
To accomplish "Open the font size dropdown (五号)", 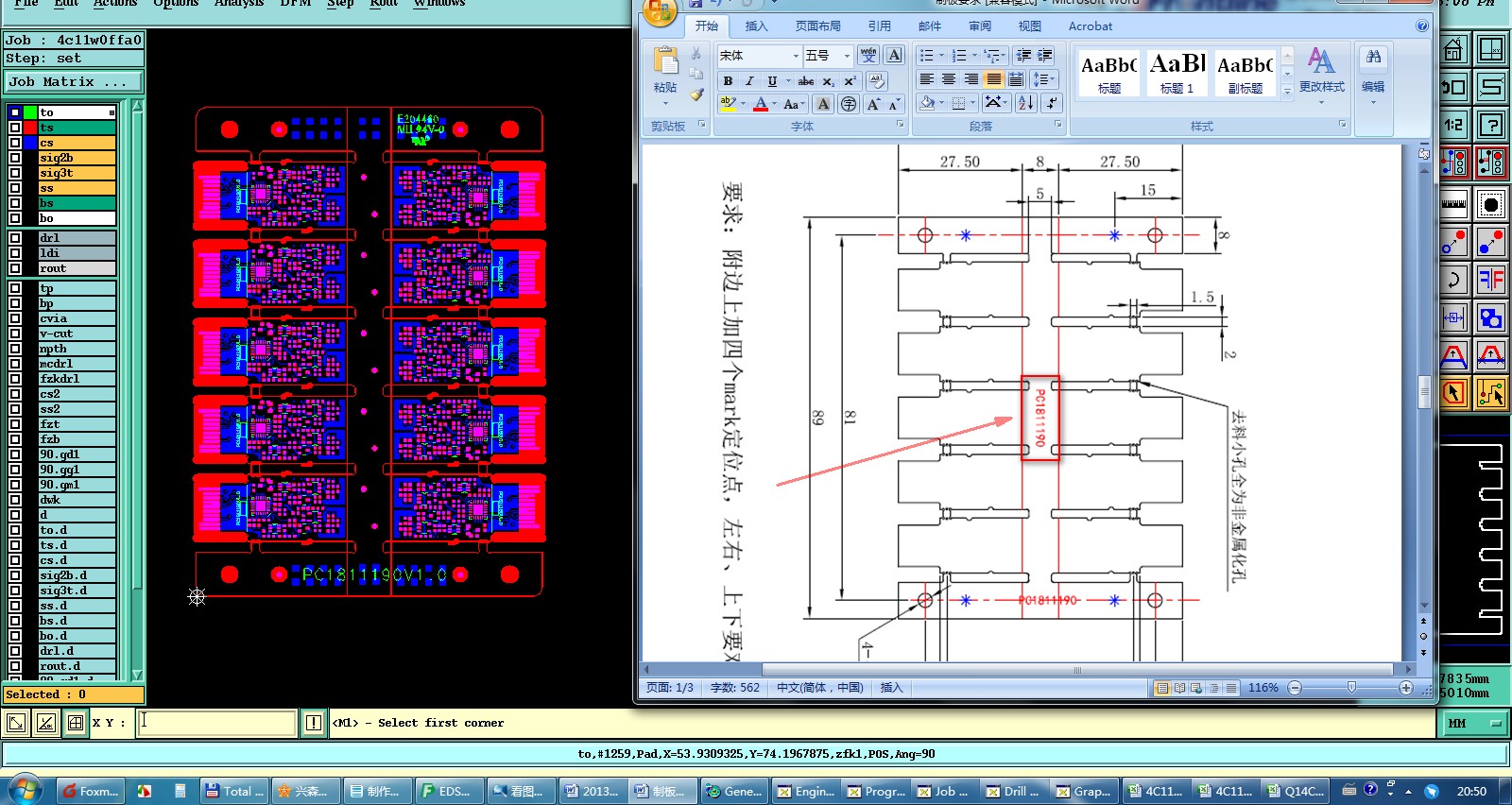I will pyautogui.click(x=846, y=56).
